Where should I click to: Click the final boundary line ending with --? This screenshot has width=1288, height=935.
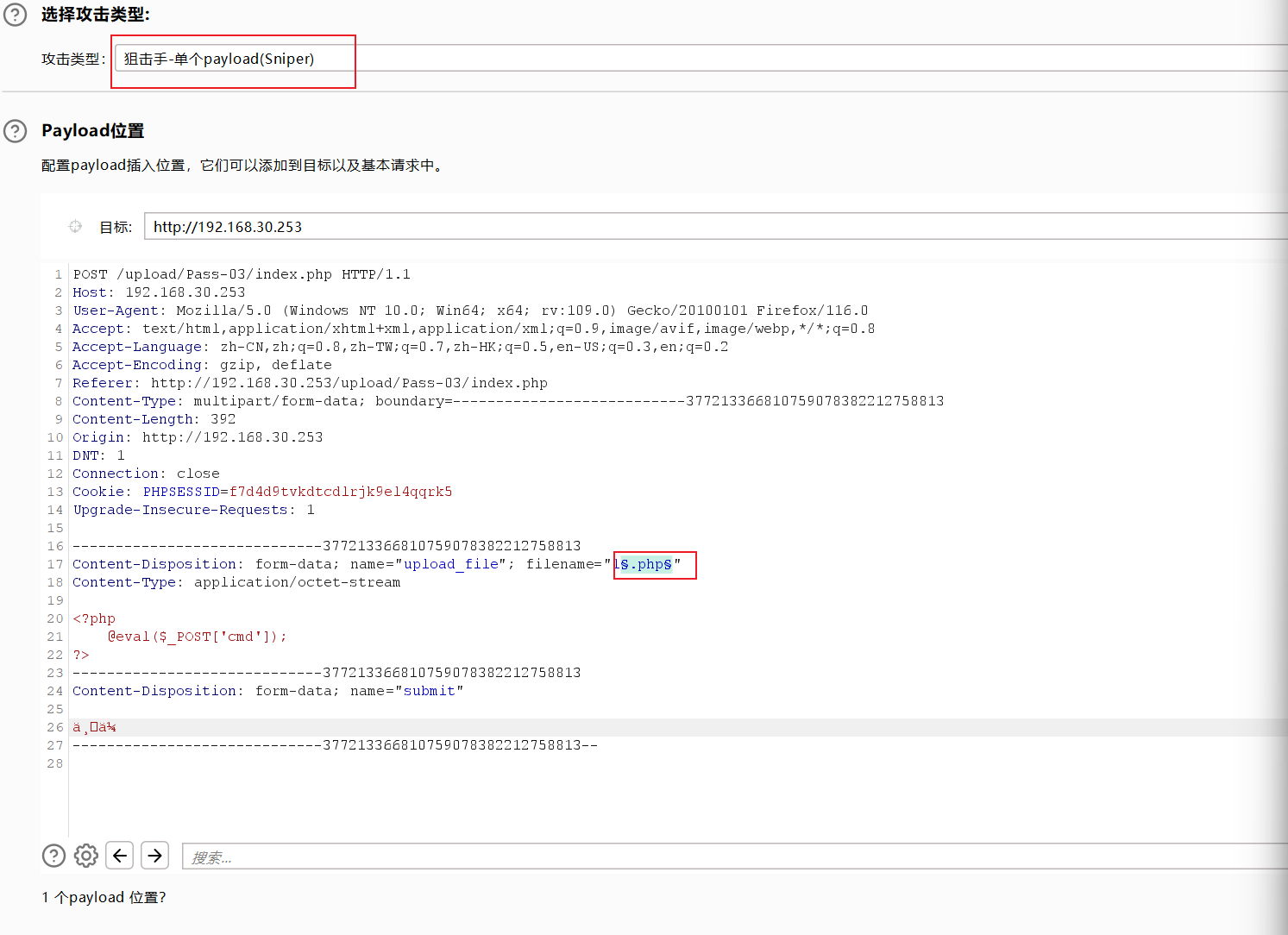click(x=335, y=745)
